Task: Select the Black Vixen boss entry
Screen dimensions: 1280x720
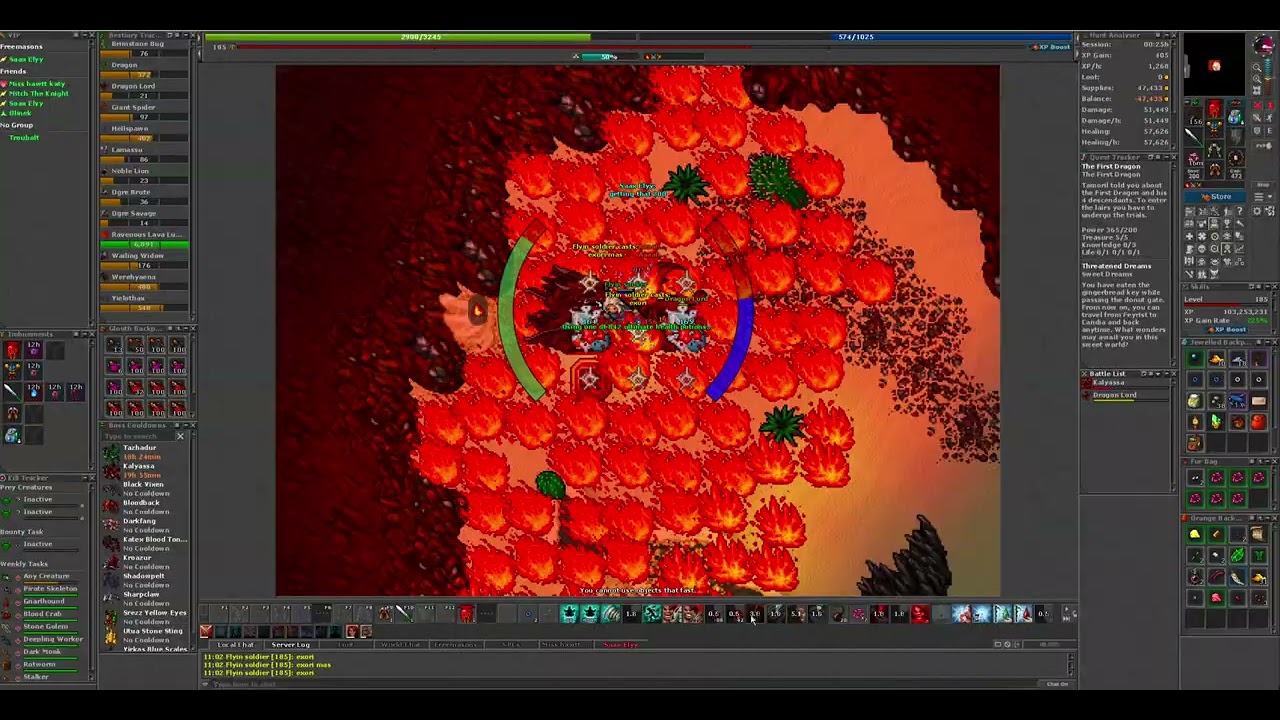Action: coord(144,489)
